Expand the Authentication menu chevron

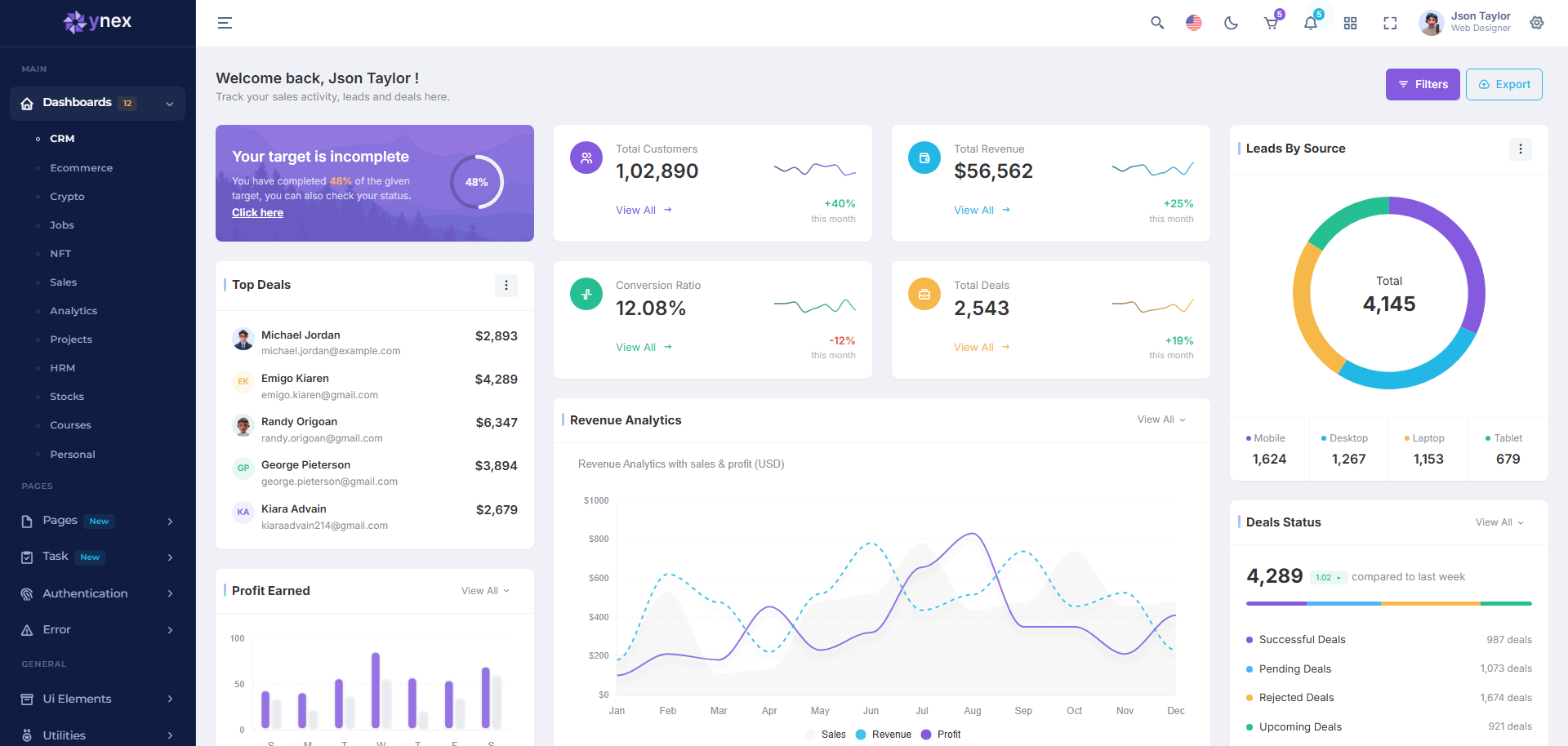click(x=170, y=593)
